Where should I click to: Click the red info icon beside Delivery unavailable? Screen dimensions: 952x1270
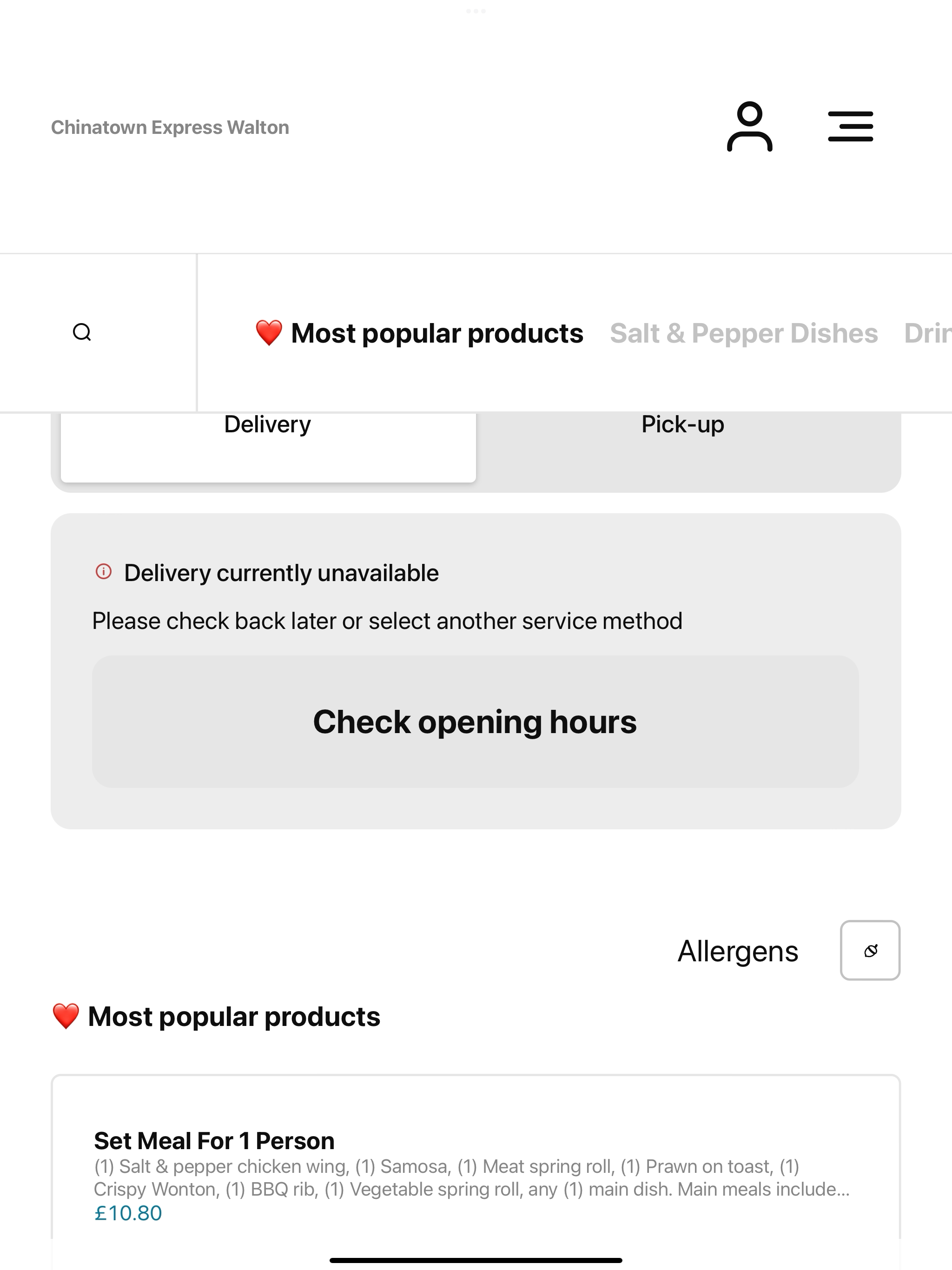[x=103, y=572]
